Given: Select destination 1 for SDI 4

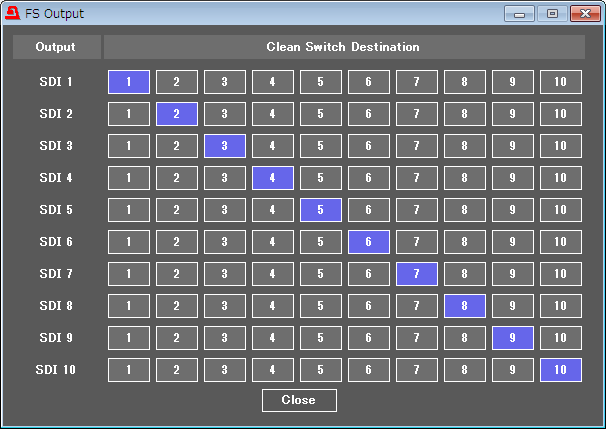Looking at the screenshot, I should click(128, 178).
